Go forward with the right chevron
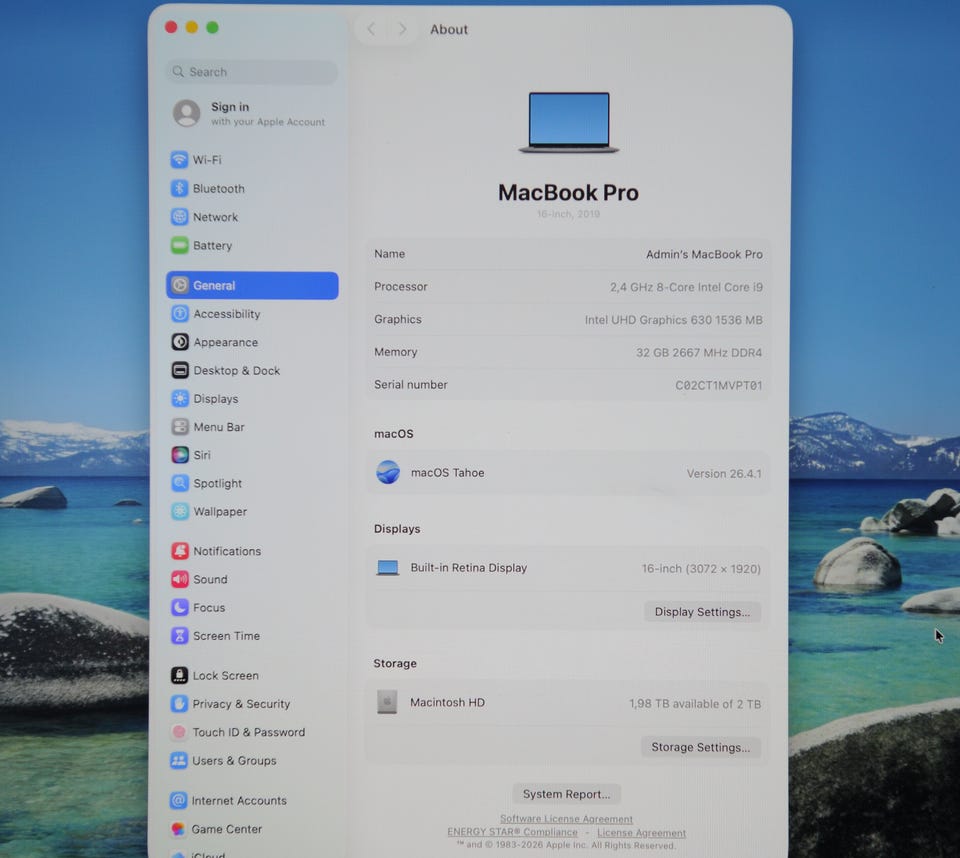 [402, 29]
